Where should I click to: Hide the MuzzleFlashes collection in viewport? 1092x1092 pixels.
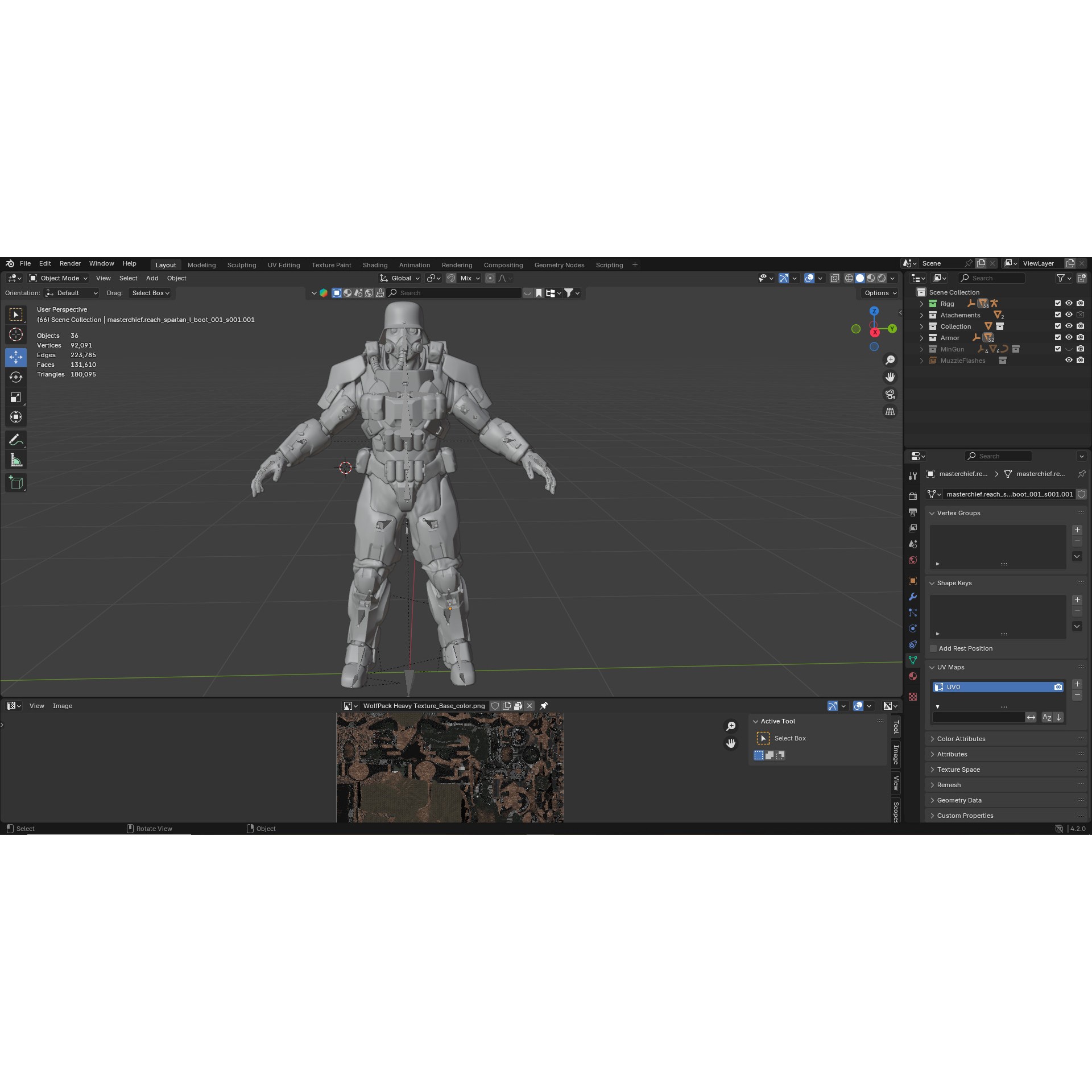click(1069, 361)
